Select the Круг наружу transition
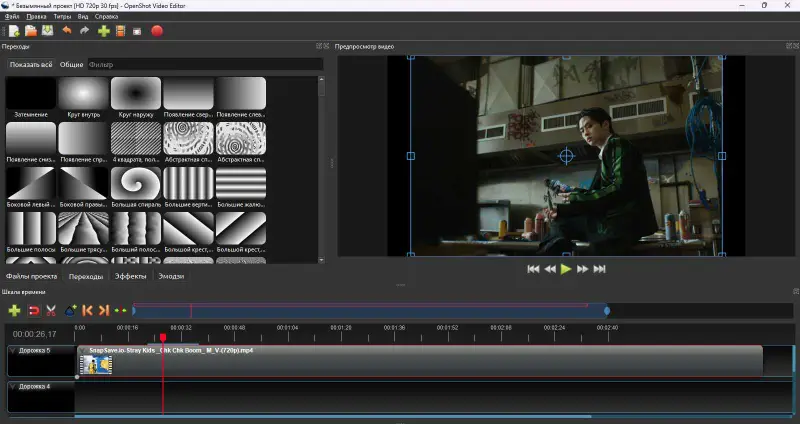Screen dimensions: 800x424 (136, 97)
